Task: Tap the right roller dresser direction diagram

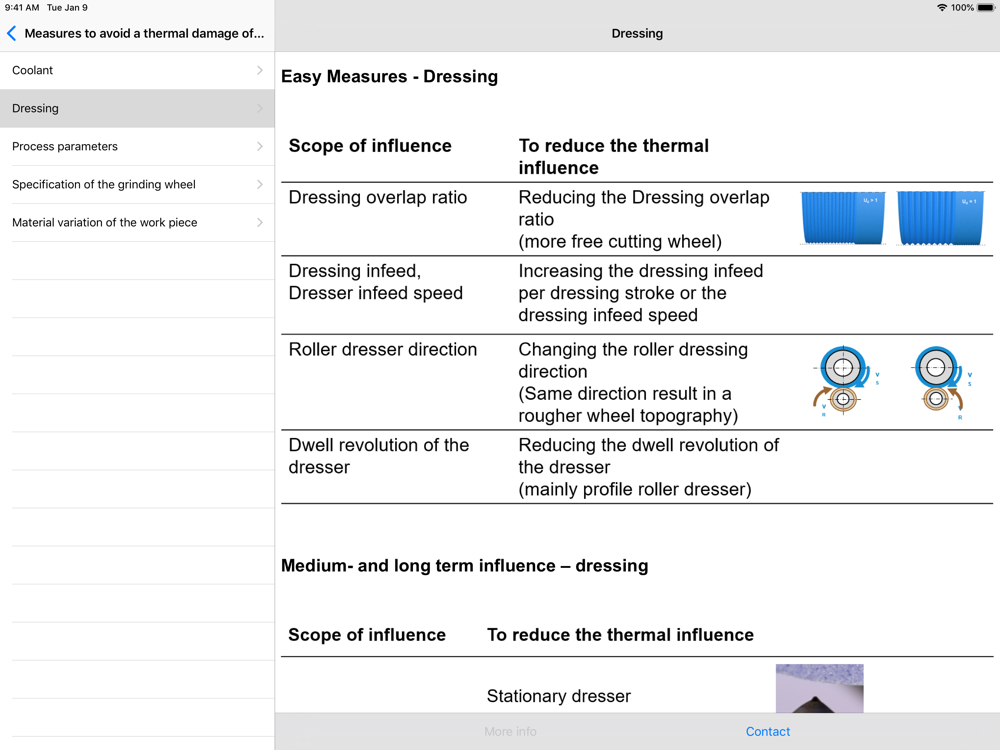Action: (943, 383)
